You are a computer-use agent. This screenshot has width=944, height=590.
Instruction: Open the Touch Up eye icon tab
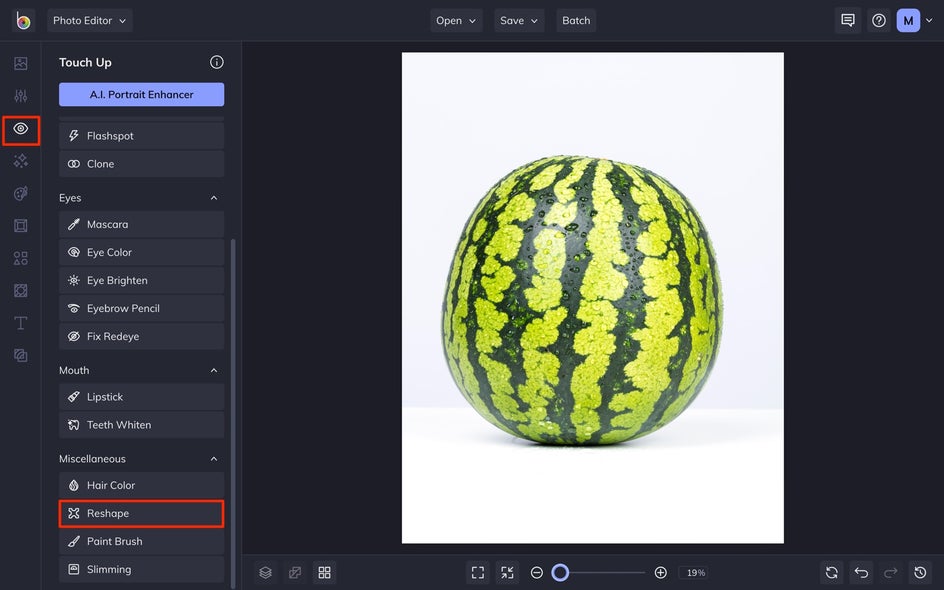click(21, 129)
